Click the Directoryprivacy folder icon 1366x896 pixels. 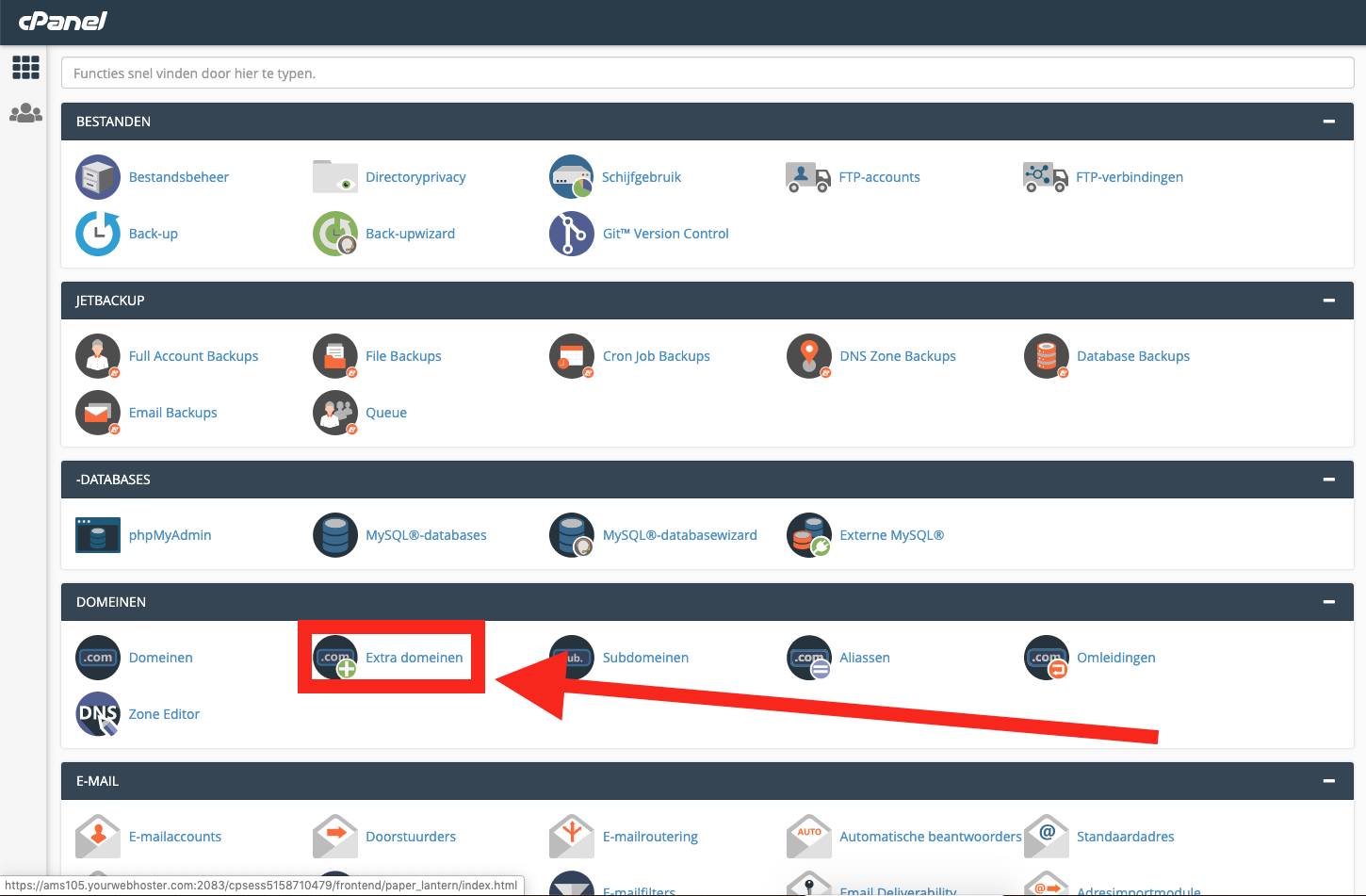tap(335, 177)
